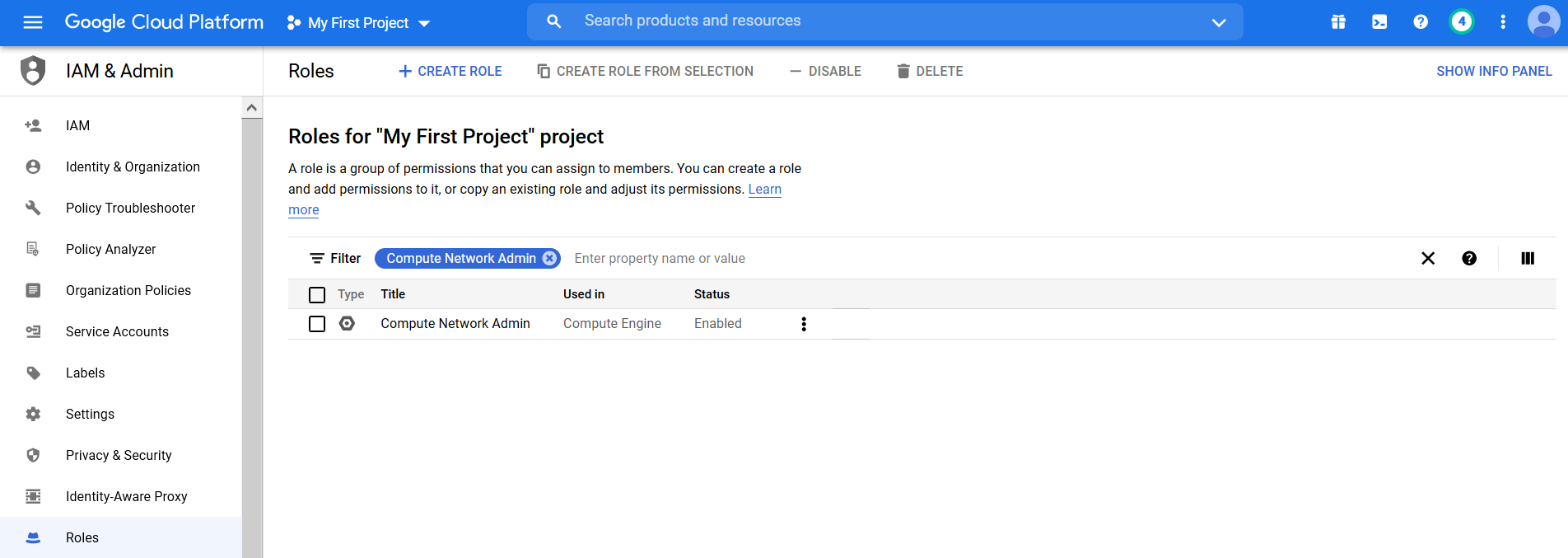Click the Filter icon label
This screenshot has height=558, width=1568.
[335, 259]
